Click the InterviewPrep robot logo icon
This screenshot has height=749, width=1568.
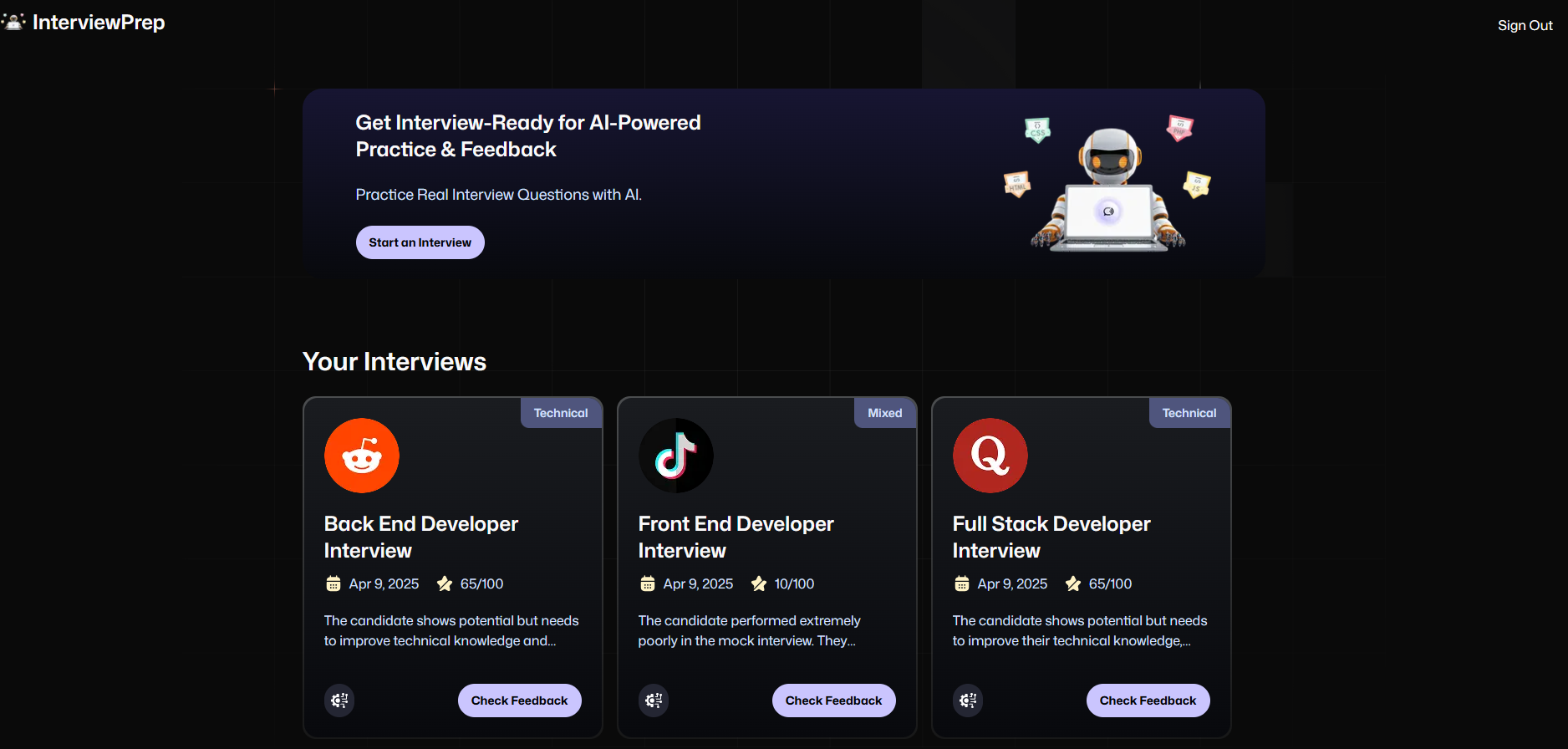13,22
